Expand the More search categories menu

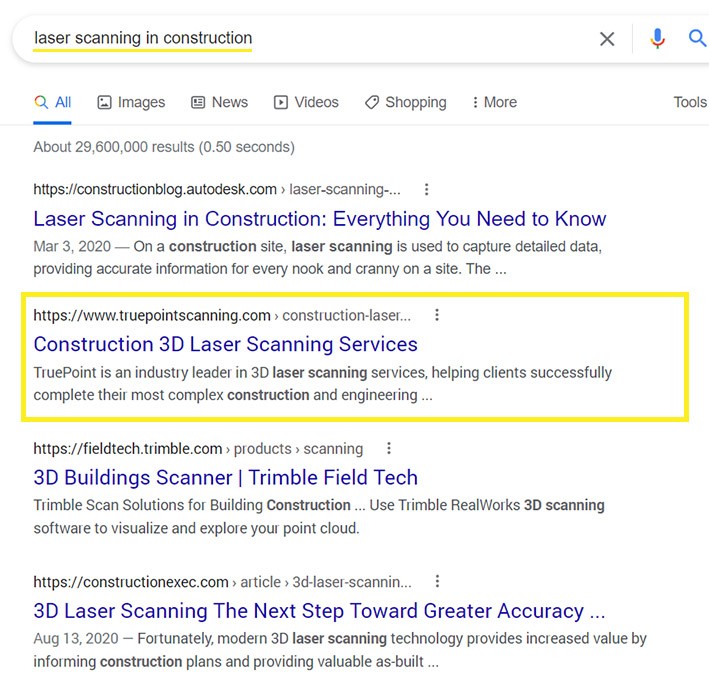[x=494, y=103]
